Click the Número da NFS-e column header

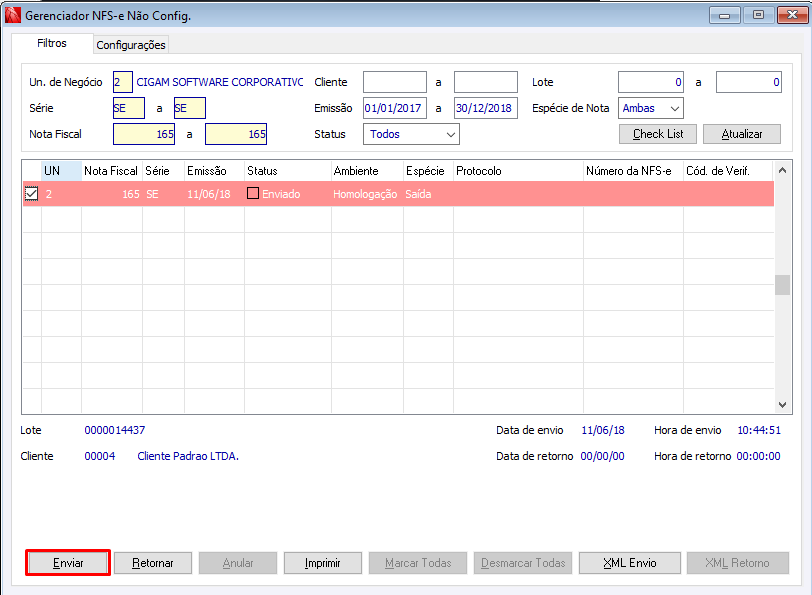point(633,171)
